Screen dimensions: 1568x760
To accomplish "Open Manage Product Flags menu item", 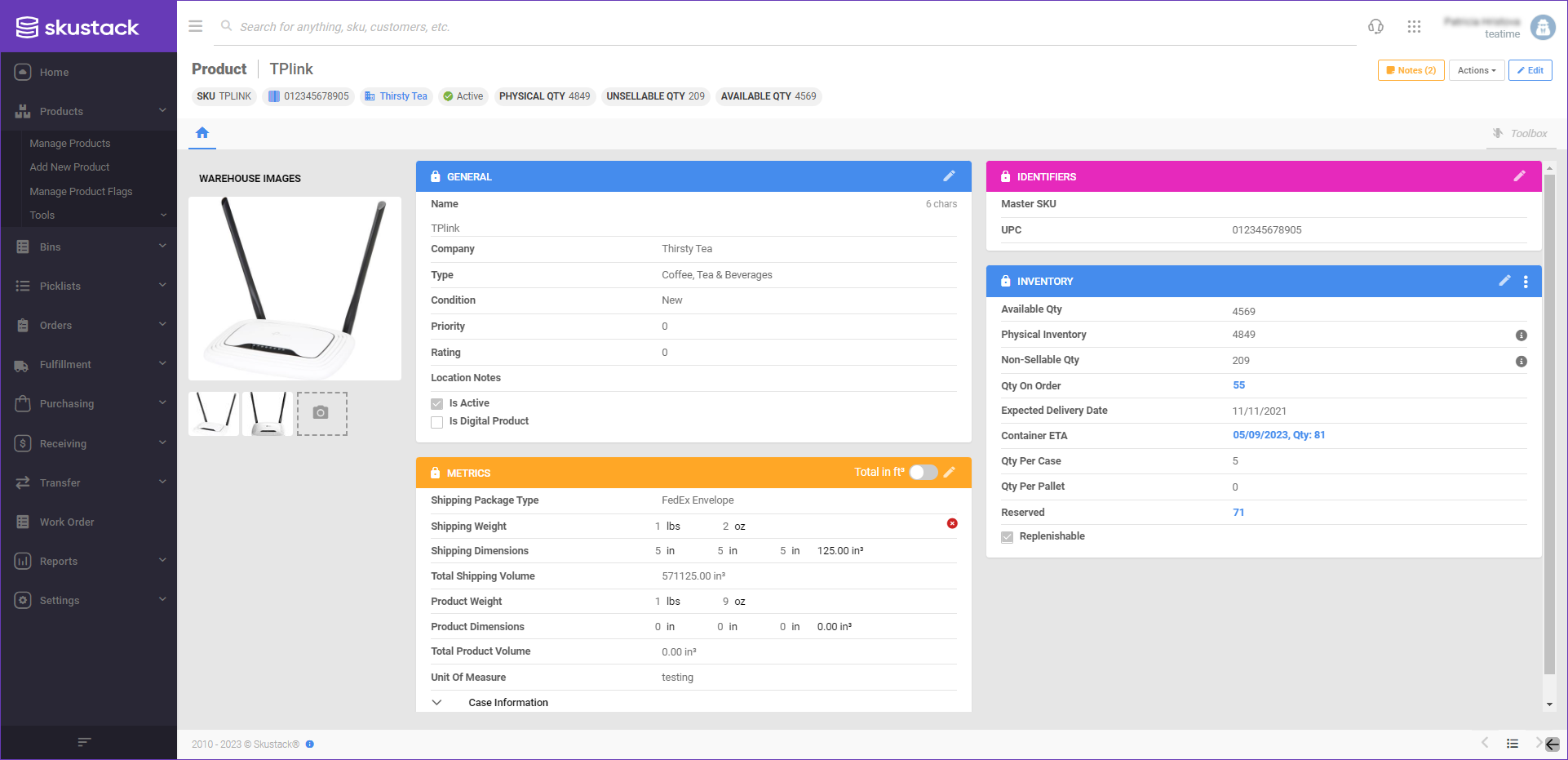I will [x=81, y=191].
